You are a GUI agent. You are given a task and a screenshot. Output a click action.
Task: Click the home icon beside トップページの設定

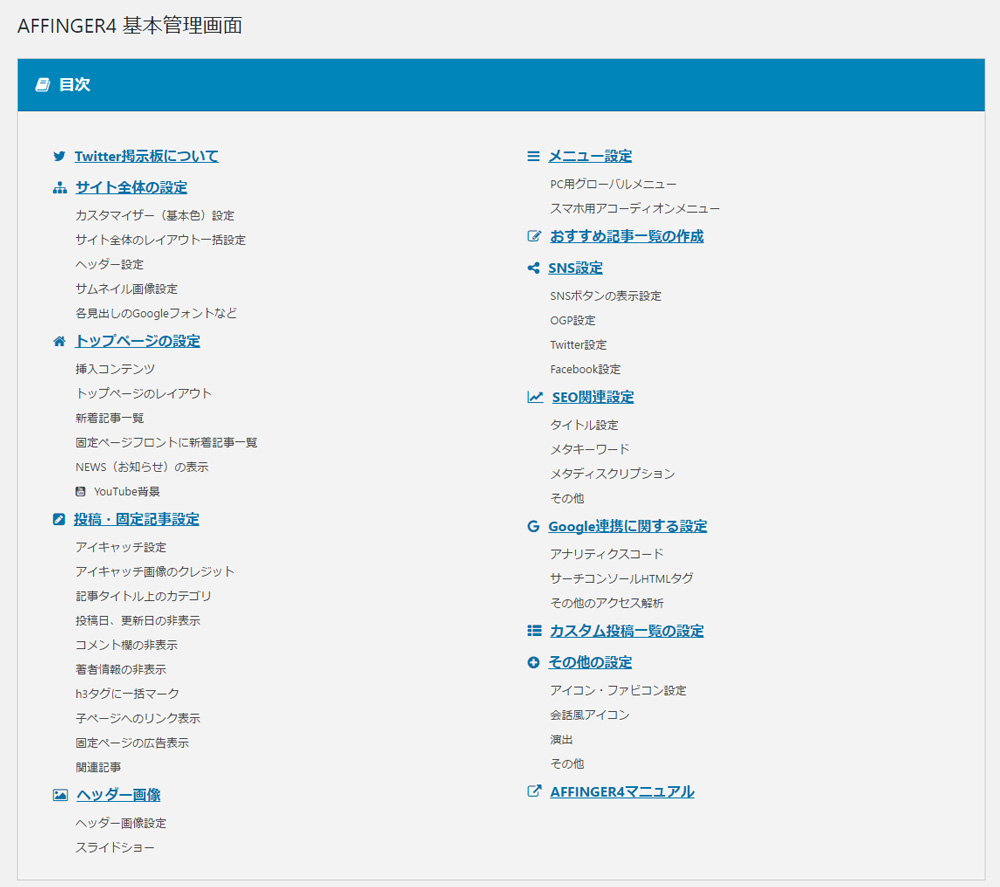[59, 341]
